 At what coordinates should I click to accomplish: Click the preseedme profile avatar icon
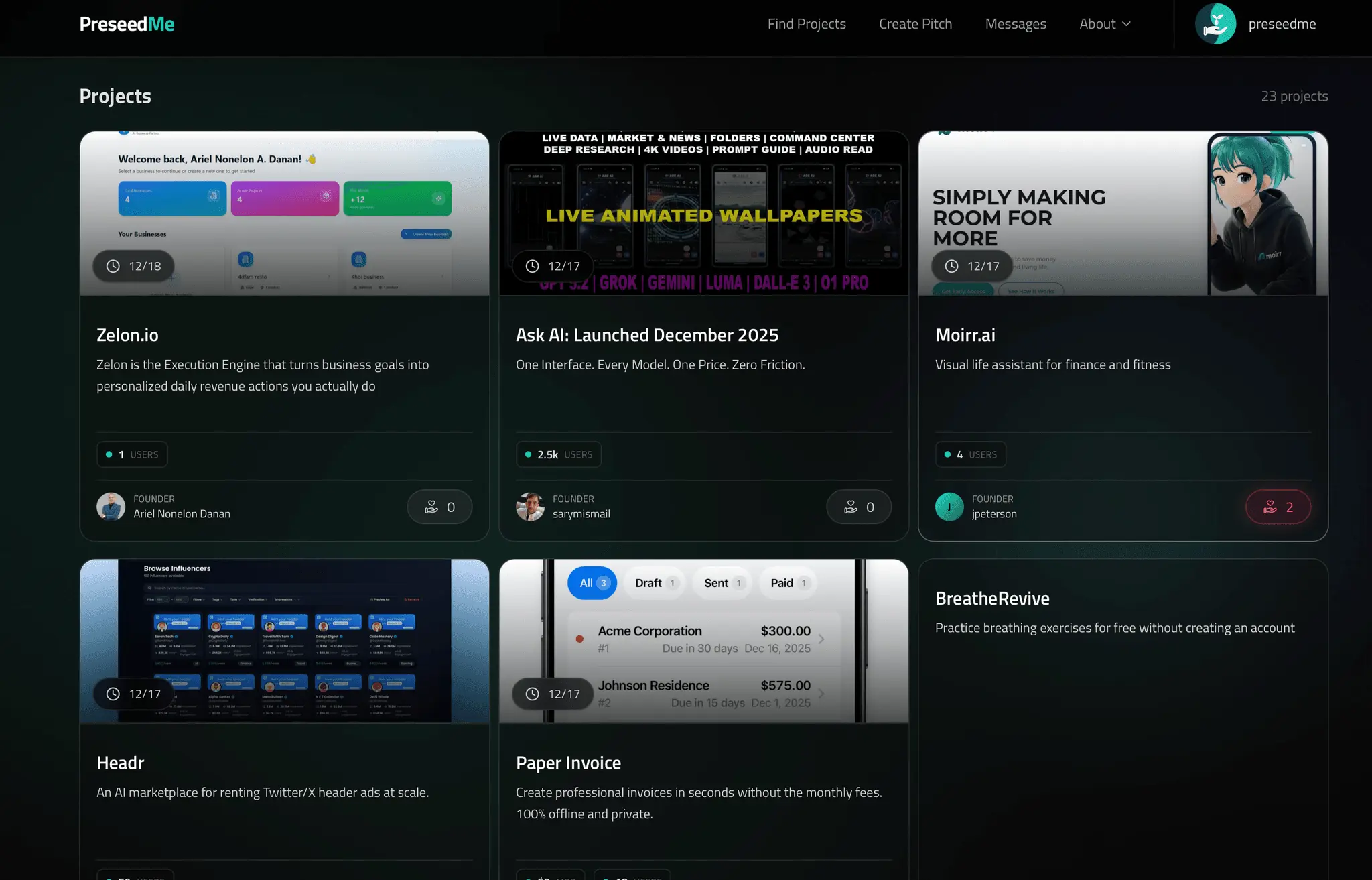pos(1215,24)
